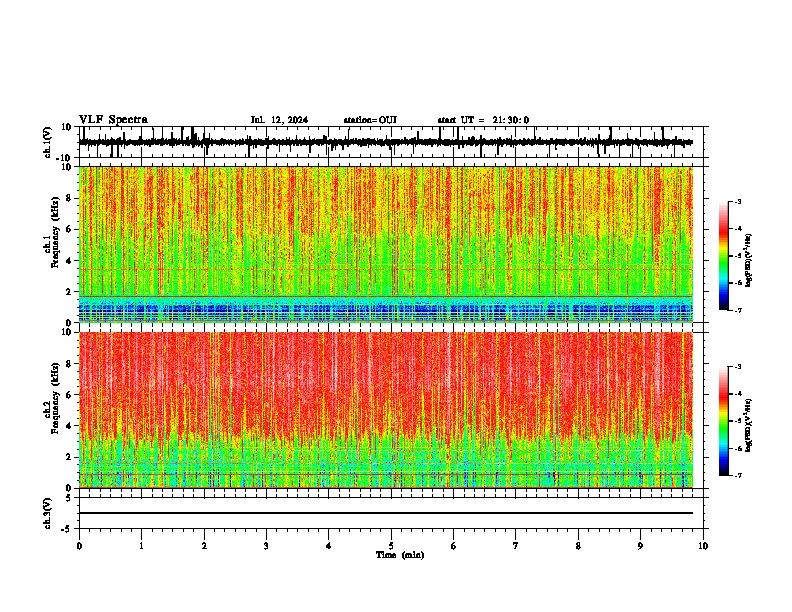Click the "Time (min)" axis label
The image size is (792, 612).
click(400, 555)
